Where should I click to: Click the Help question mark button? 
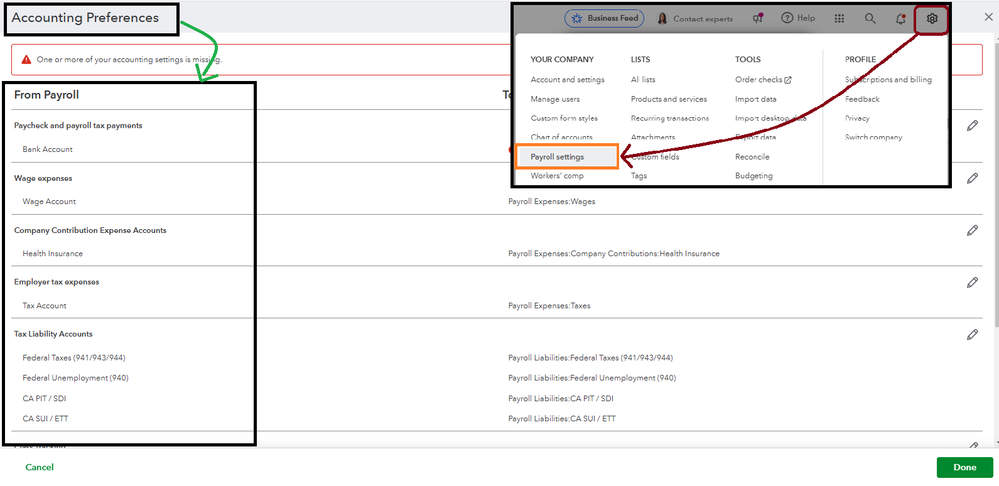coord(798,18)
